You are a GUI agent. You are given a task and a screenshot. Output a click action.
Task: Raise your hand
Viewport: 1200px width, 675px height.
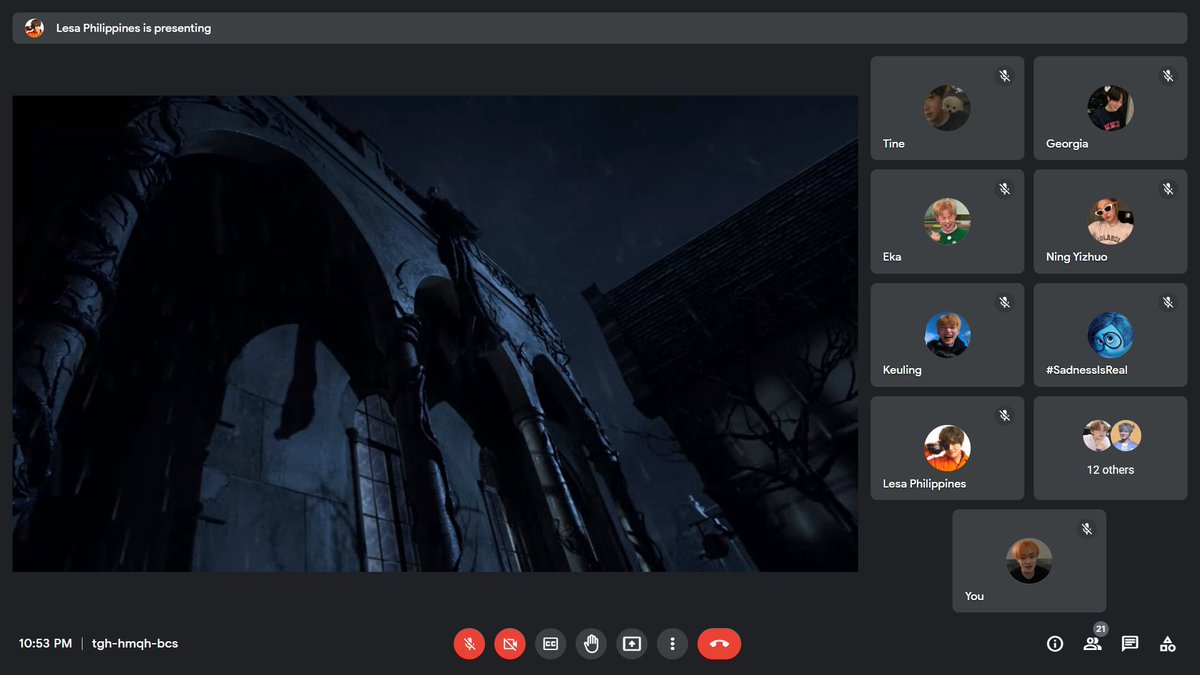pos(591,644)
